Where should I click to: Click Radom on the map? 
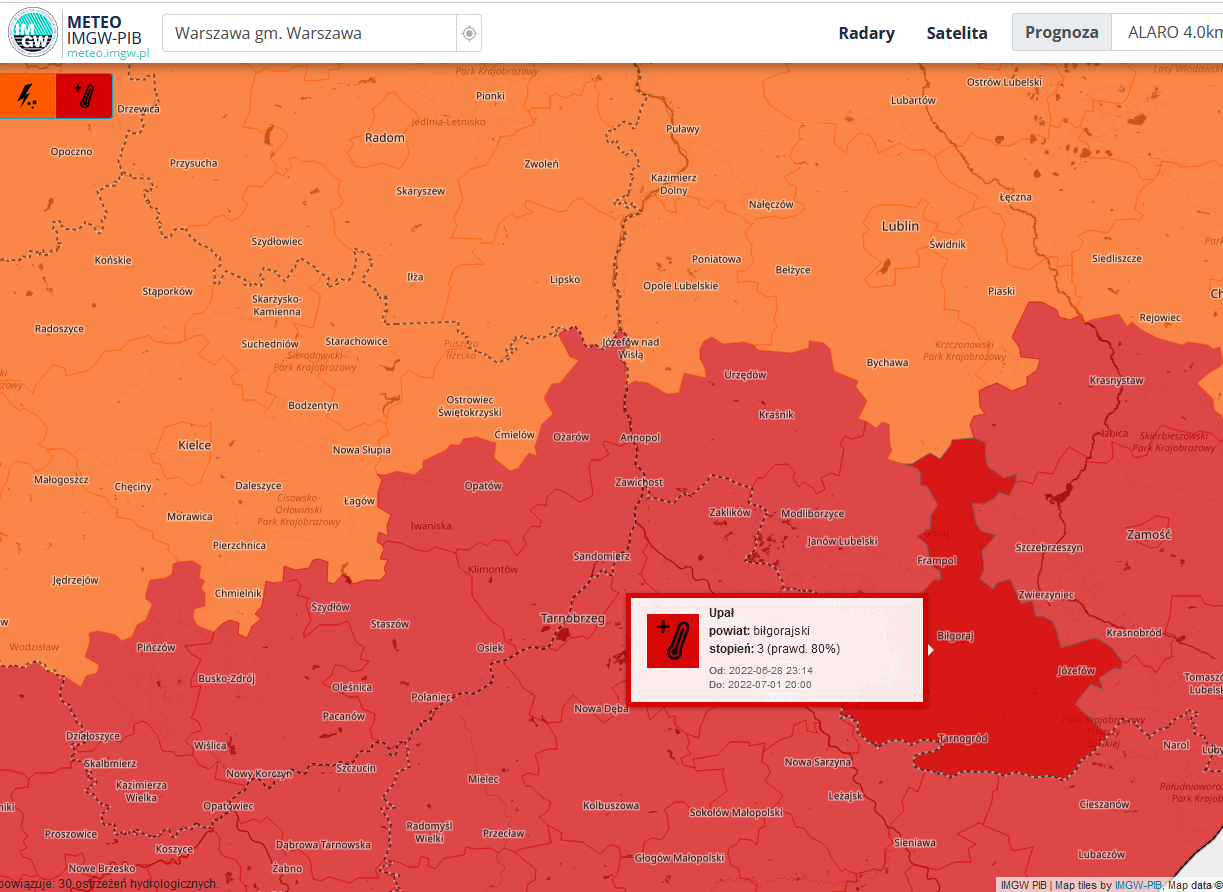pos(385,138)
